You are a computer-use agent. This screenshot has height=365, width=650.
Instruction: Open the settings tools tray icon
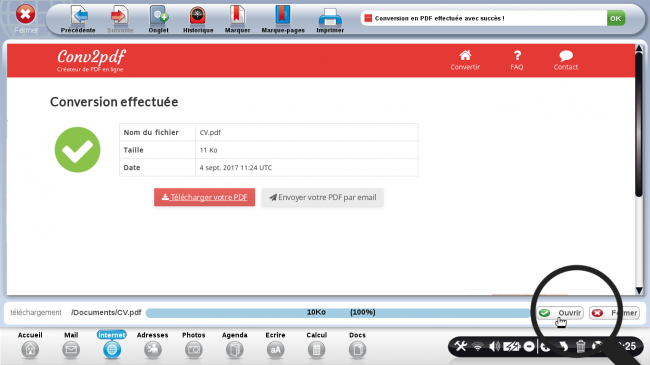click(x=461, y=346)
